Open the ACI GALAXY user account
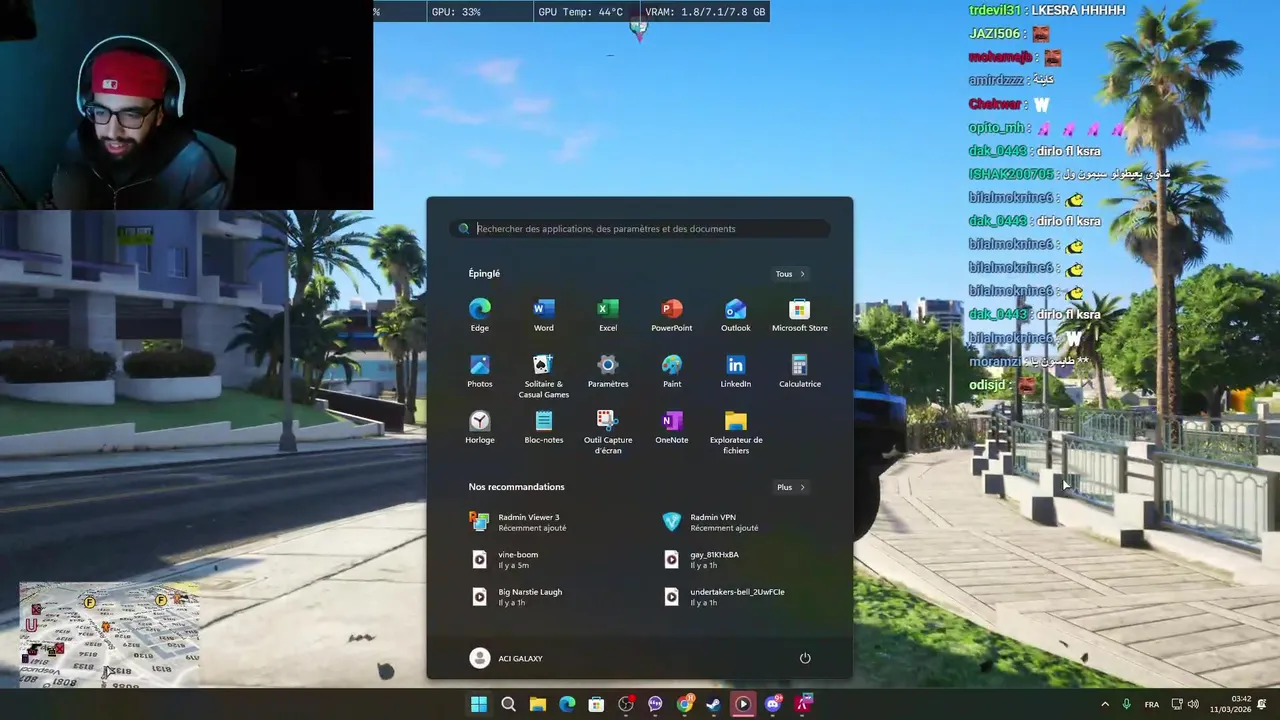1280x720 pixels. 507,658
